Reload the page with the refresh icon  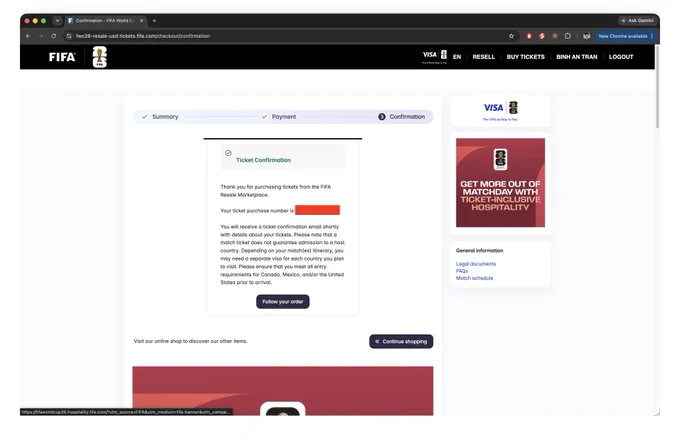pos(54,36)
